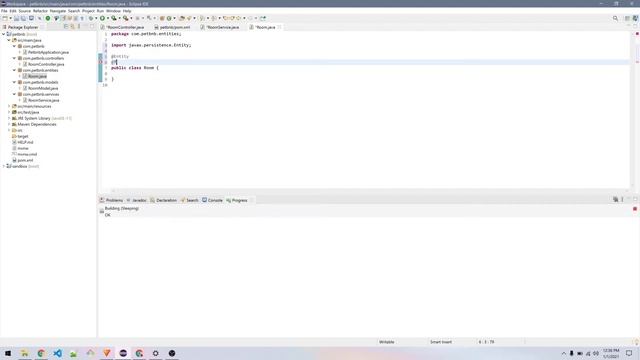640x360 pixels.
Task: Click 'public class Room {' code line
Action: click(135, 68)
